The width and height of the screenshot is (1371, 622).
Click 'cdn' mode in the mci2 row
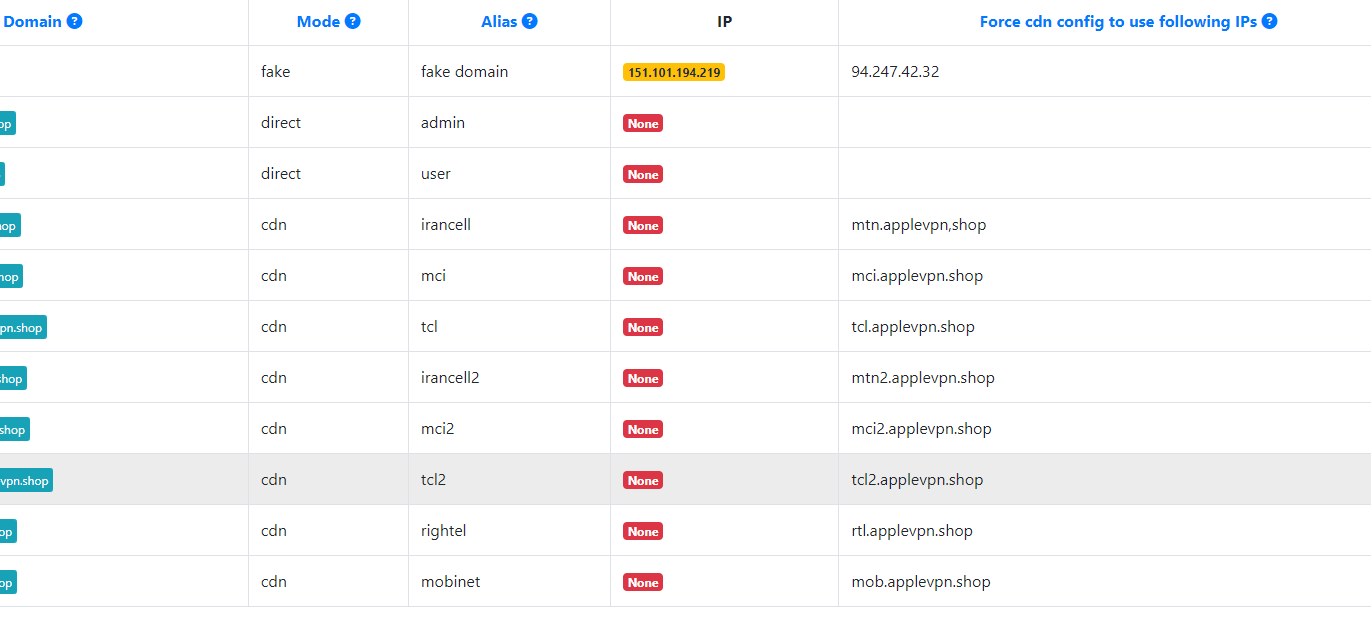274,428
